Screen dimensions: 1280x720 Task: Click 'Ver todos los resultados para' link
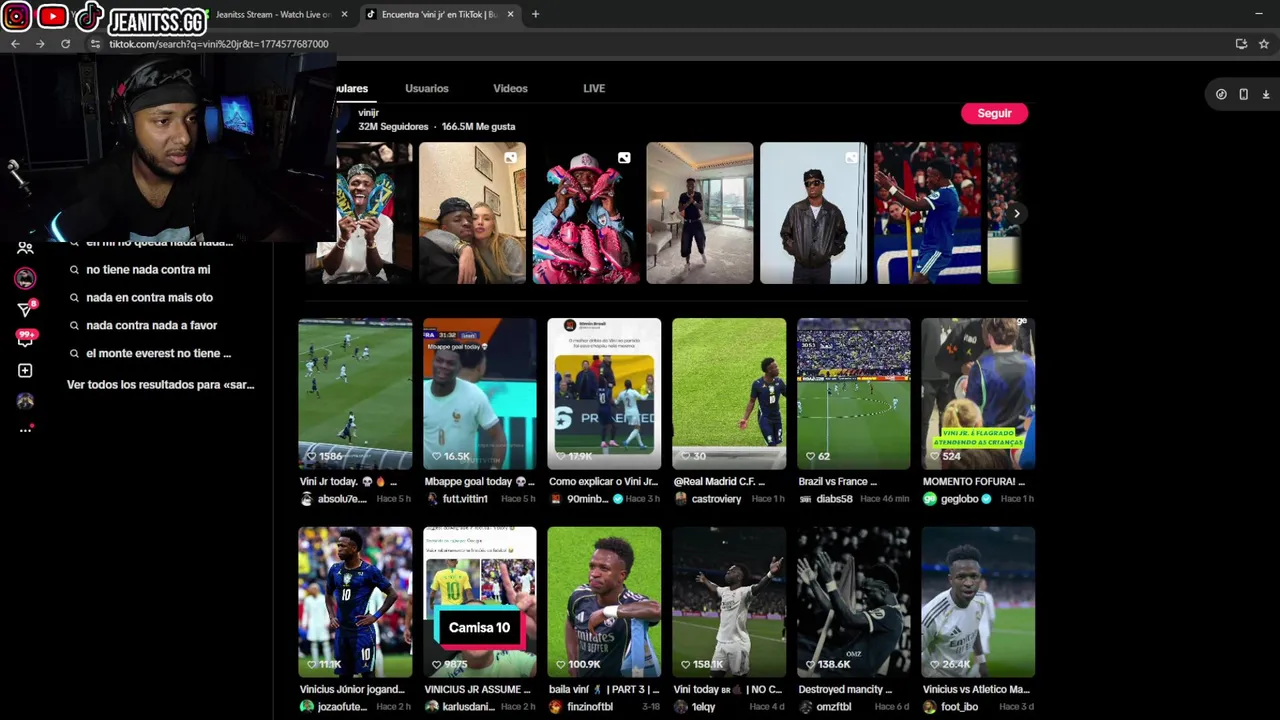pyautogui.click(x=160, y=385)
